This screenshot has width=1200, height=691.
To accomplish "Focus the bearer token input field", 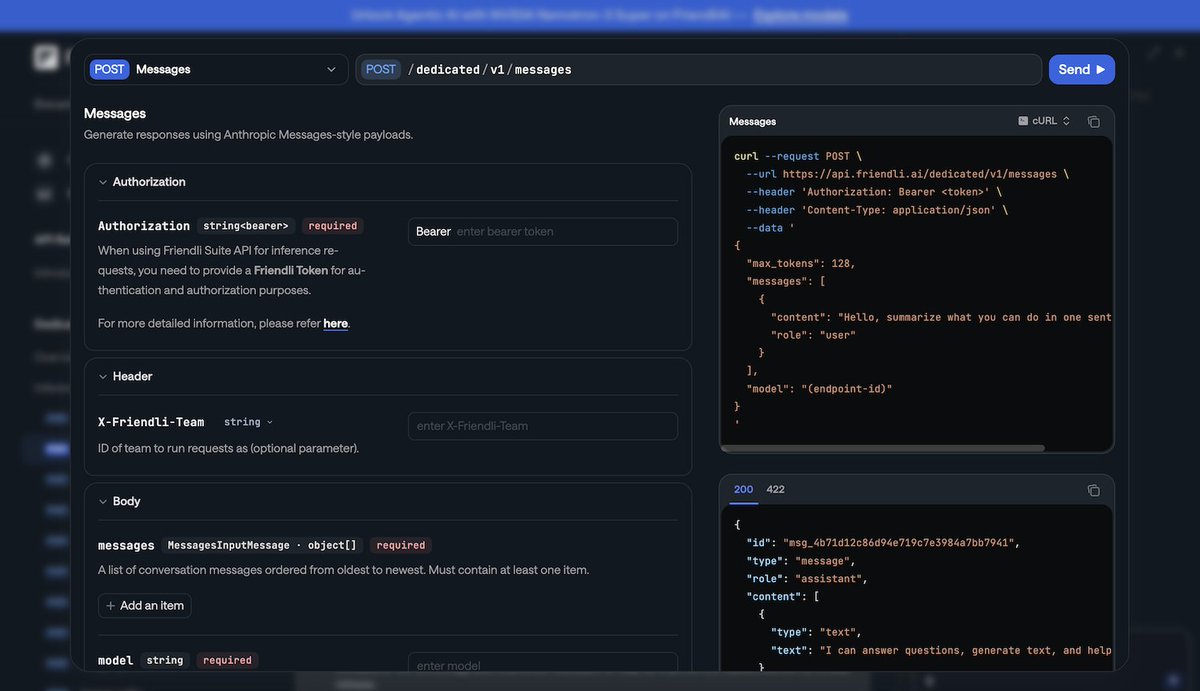I will 543,231.
